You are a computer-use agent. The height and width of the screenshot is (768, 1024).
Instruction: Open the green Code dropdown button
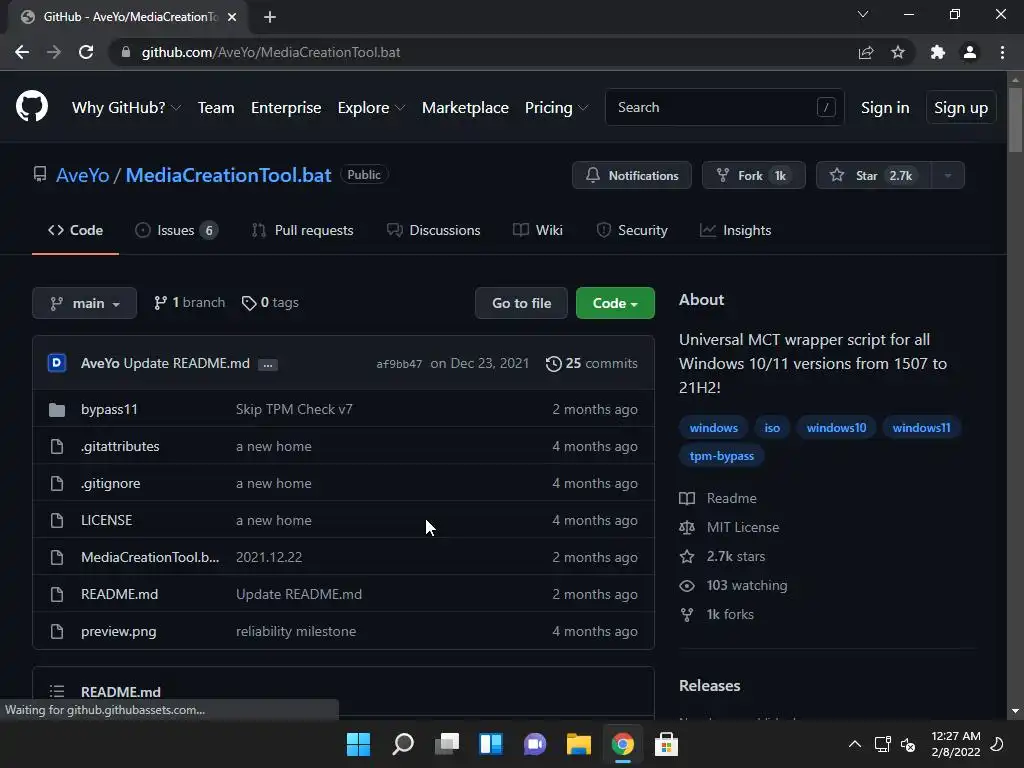(615, 303)
